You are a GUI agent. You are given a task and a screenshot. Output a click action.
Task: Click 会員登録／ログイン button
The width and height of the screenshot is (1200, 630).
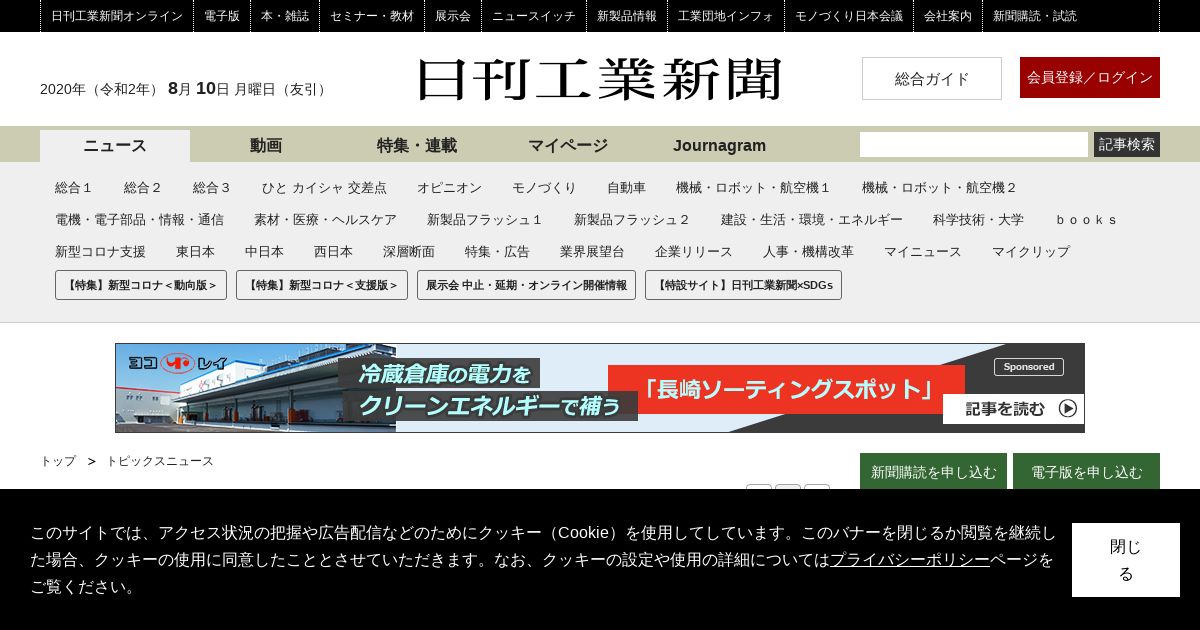1090,77
